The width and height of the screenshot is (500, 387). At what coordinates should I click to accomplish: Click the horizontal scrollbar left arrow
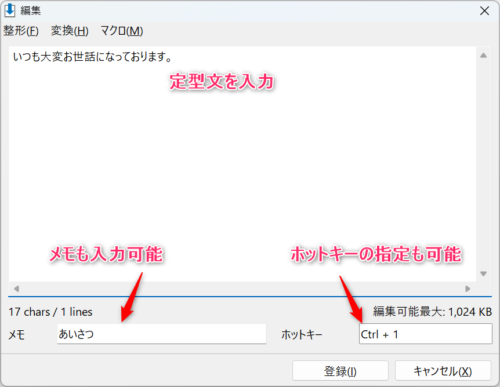tap(16, 288)
